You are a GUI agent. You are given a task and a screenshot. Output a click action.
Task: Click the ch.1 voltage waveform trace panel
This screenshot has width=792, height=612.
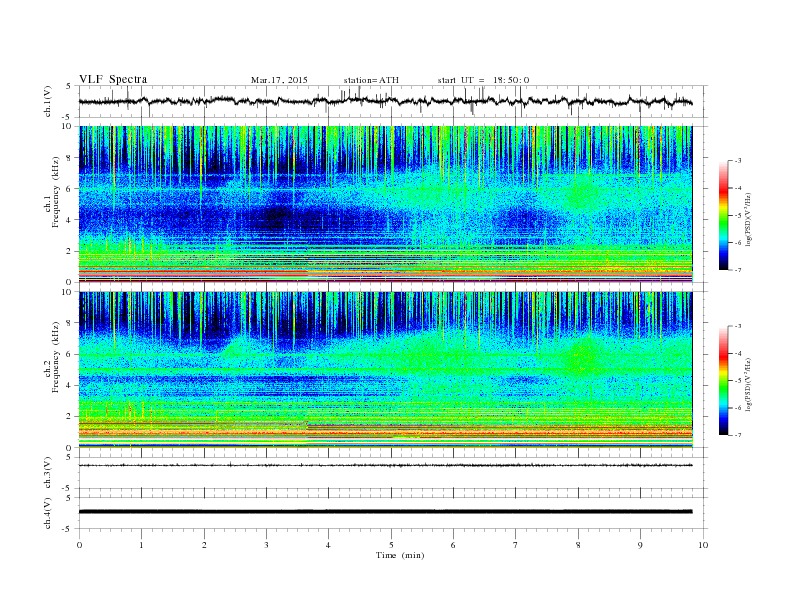tap(392, 101)
